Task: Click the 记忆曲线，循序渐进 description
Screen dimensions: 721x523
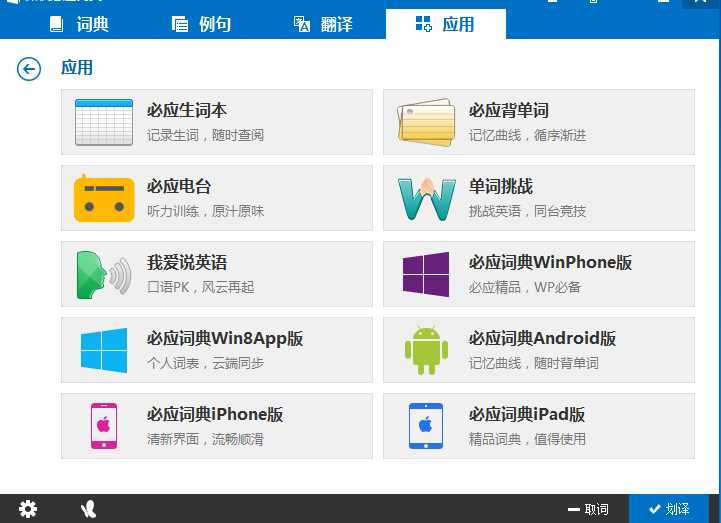Action: [527, 135]
